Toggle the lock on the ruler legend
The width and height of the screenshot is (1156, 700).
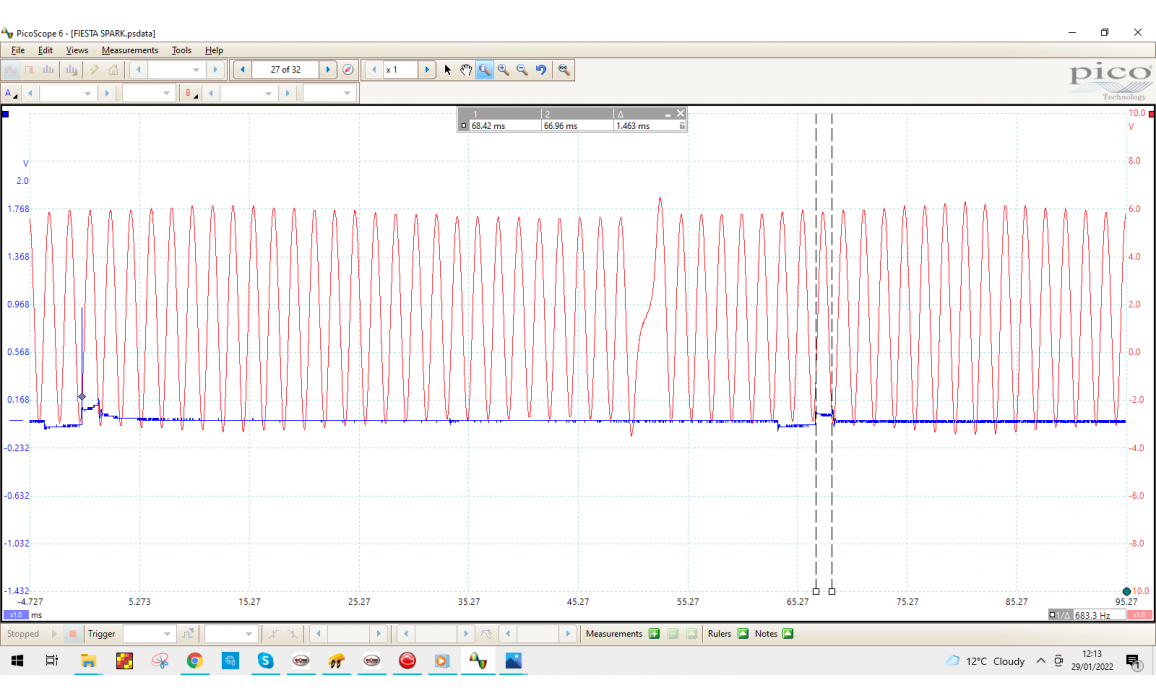[x=682, y=126]
